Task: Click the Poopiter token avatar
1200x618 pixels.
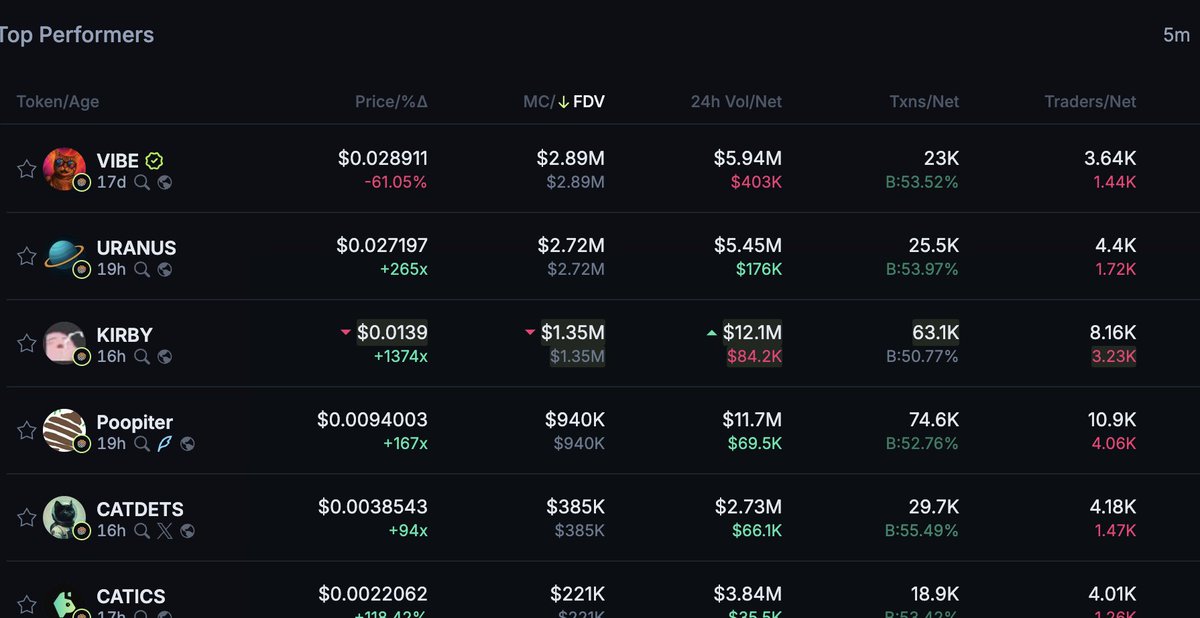Action: (64, 429)
